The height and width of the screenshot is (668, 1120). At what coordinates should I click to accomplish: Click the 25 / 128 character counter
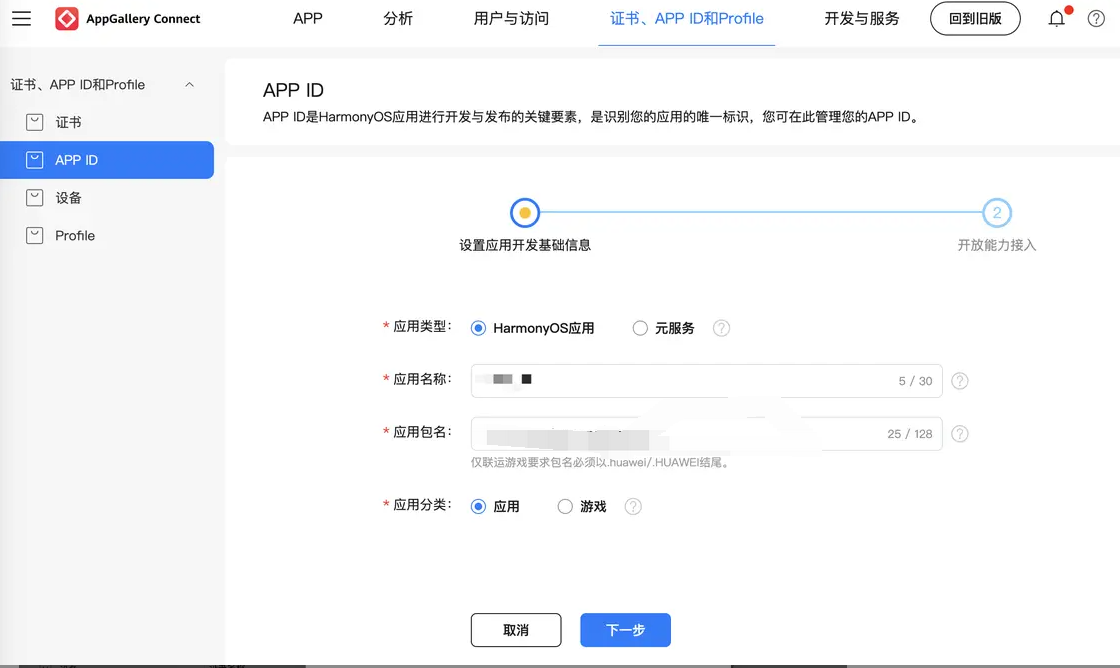pyautogui.click(x=910, y=434)
